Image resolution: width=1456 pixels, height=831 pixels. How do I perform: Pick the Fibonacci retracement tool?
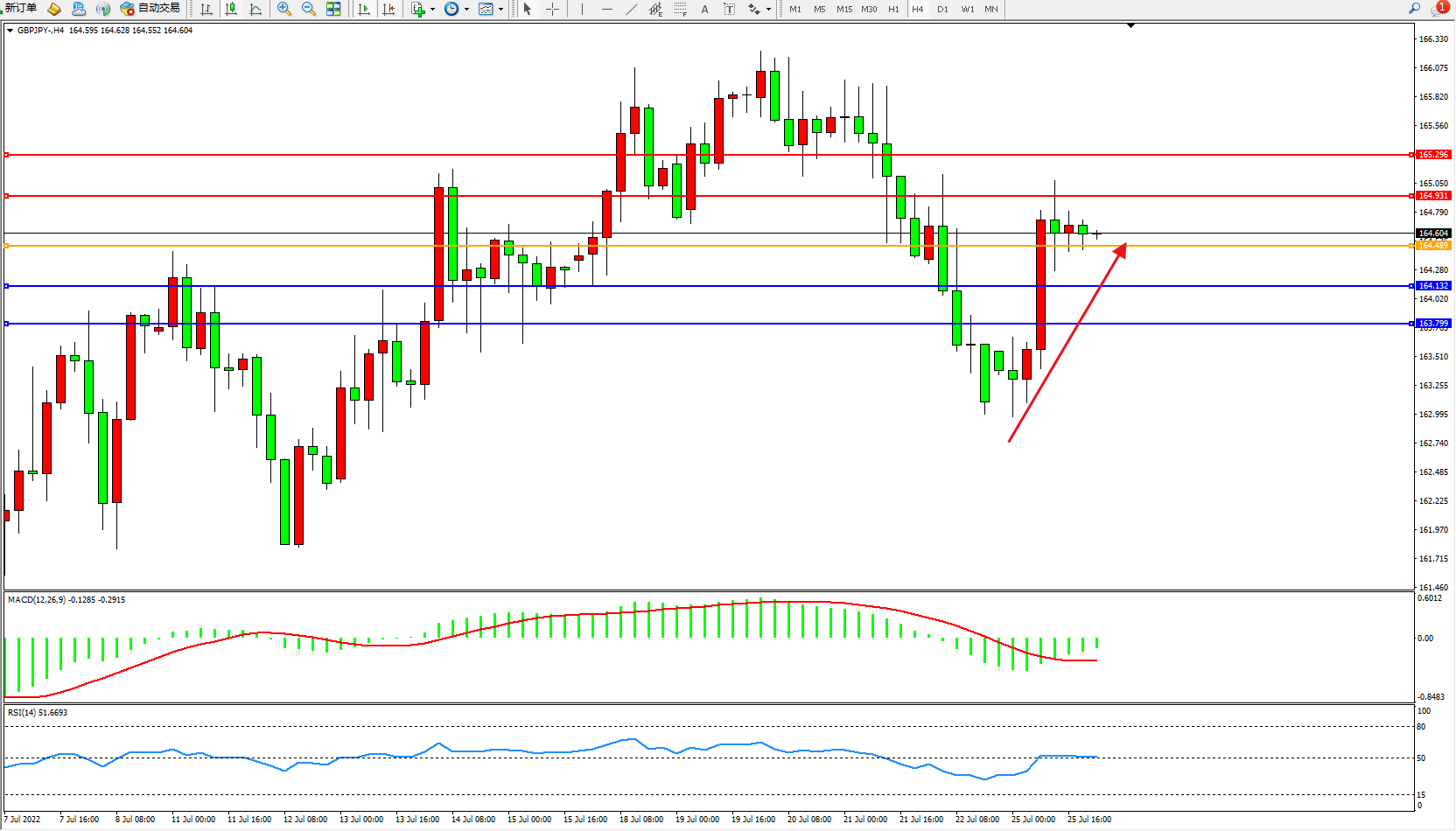(x=680, y=9)
